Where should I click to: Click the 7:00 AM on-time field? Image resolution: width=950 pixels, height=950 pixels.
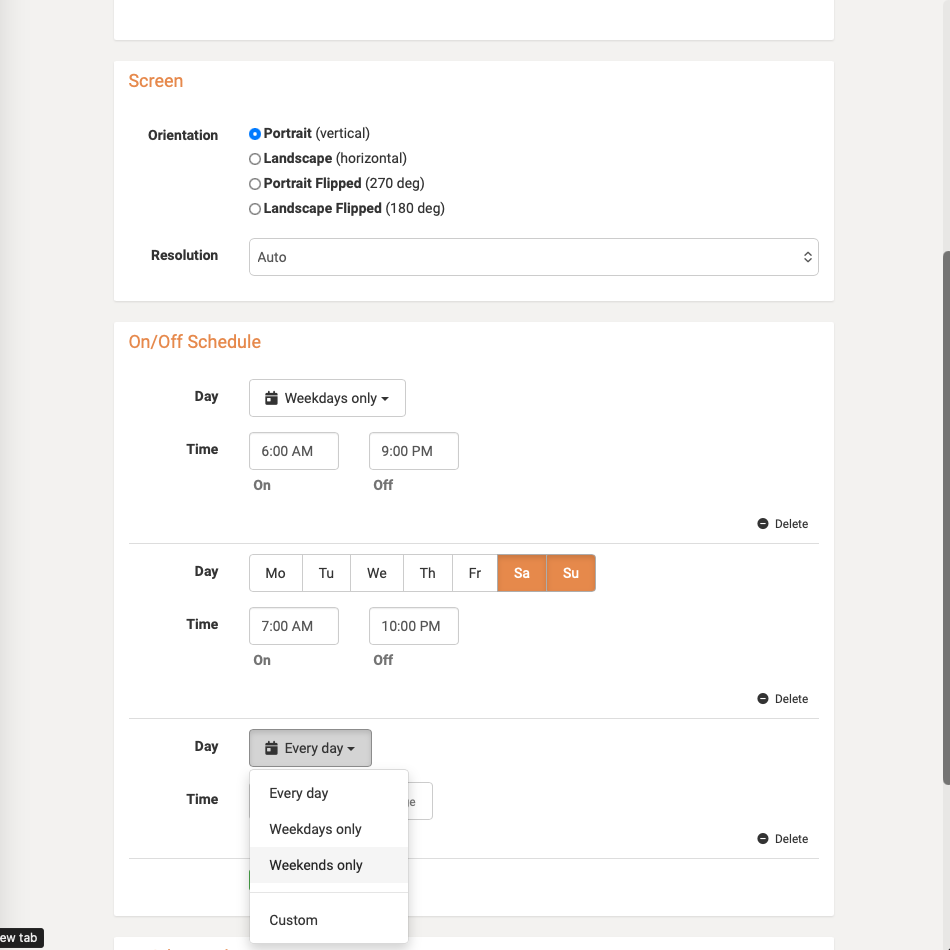[x=293, y=625]
